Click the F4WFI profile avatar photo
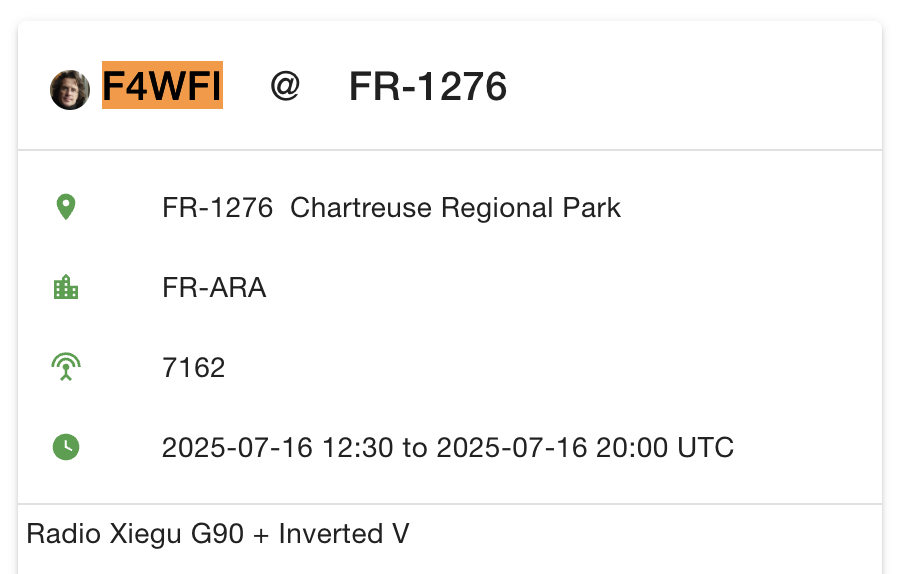The height and width of the screenshot is (574, 900). (70, 90)
